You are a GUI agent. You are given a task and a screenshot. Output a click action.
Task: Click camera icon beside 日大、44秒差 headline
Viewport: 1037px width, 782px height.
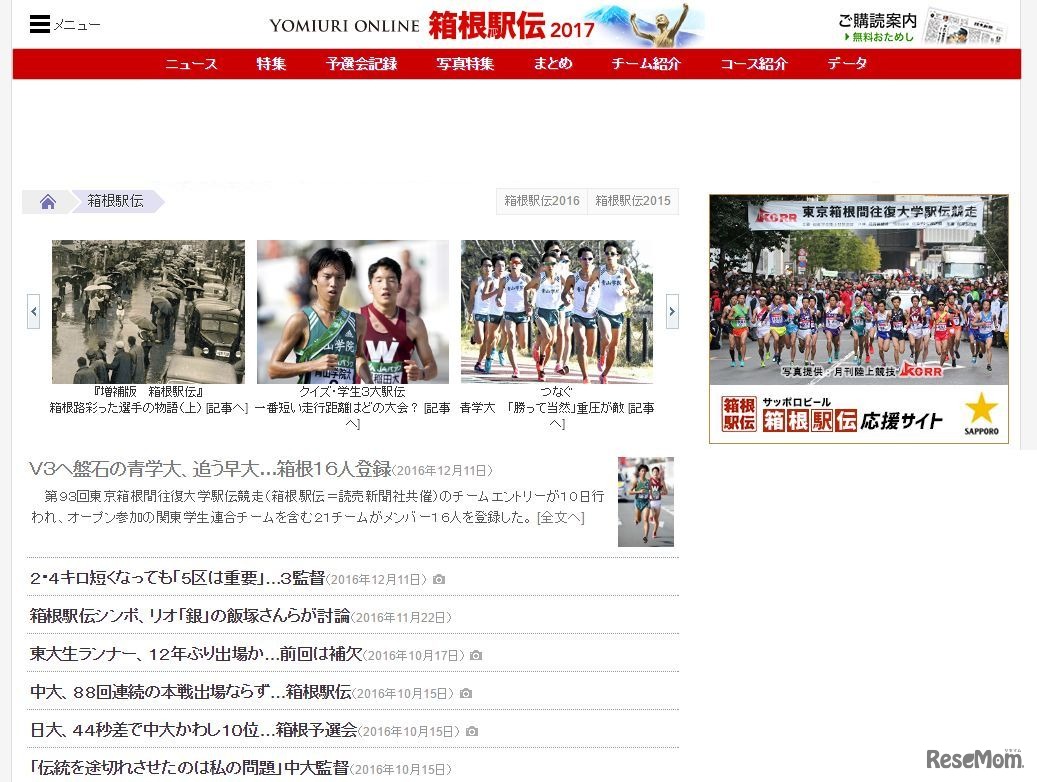click(x=472, y=732)
